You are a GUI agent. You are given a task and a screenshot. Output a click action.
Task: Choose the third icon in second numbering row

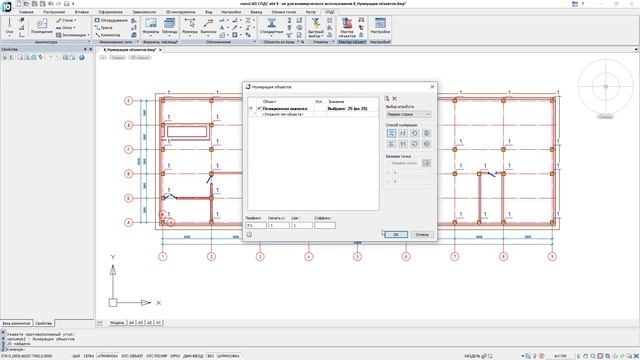click(415, 144)
